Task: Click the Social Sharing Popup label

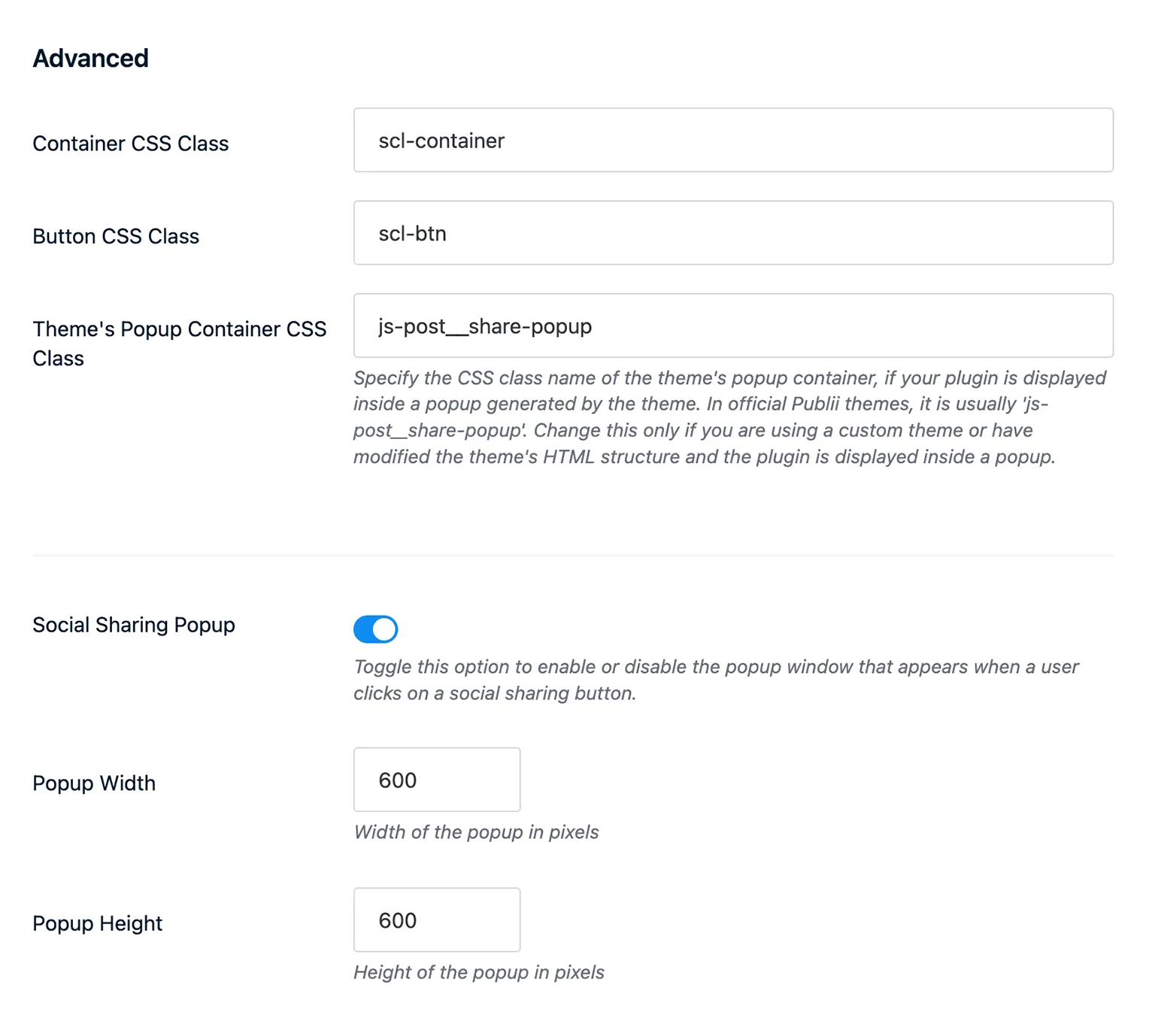Action: [133, 625]
